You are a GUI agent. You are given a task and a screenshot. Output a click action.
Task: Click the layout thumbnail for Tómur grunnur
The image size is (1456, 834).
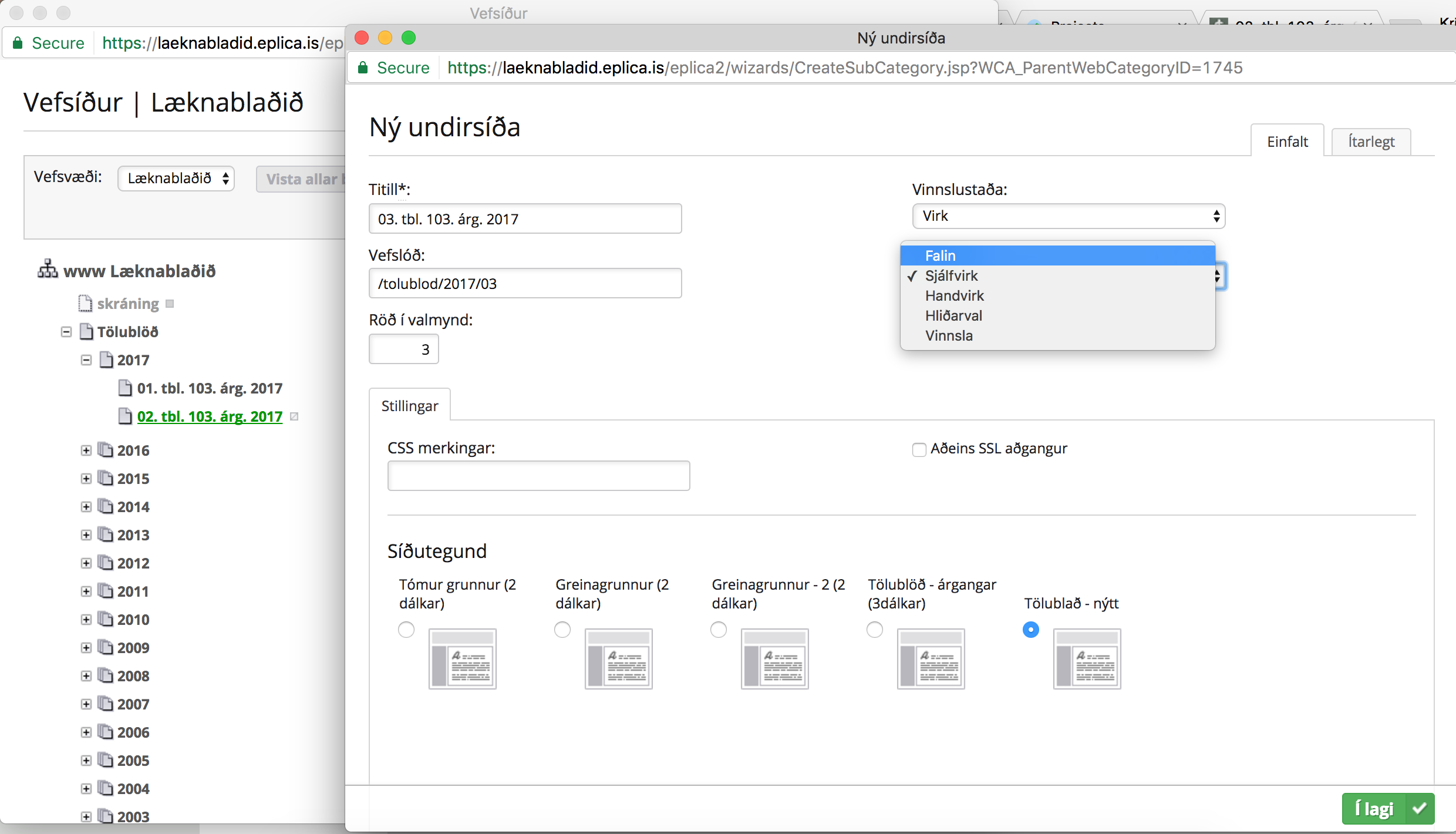[462, 658]
